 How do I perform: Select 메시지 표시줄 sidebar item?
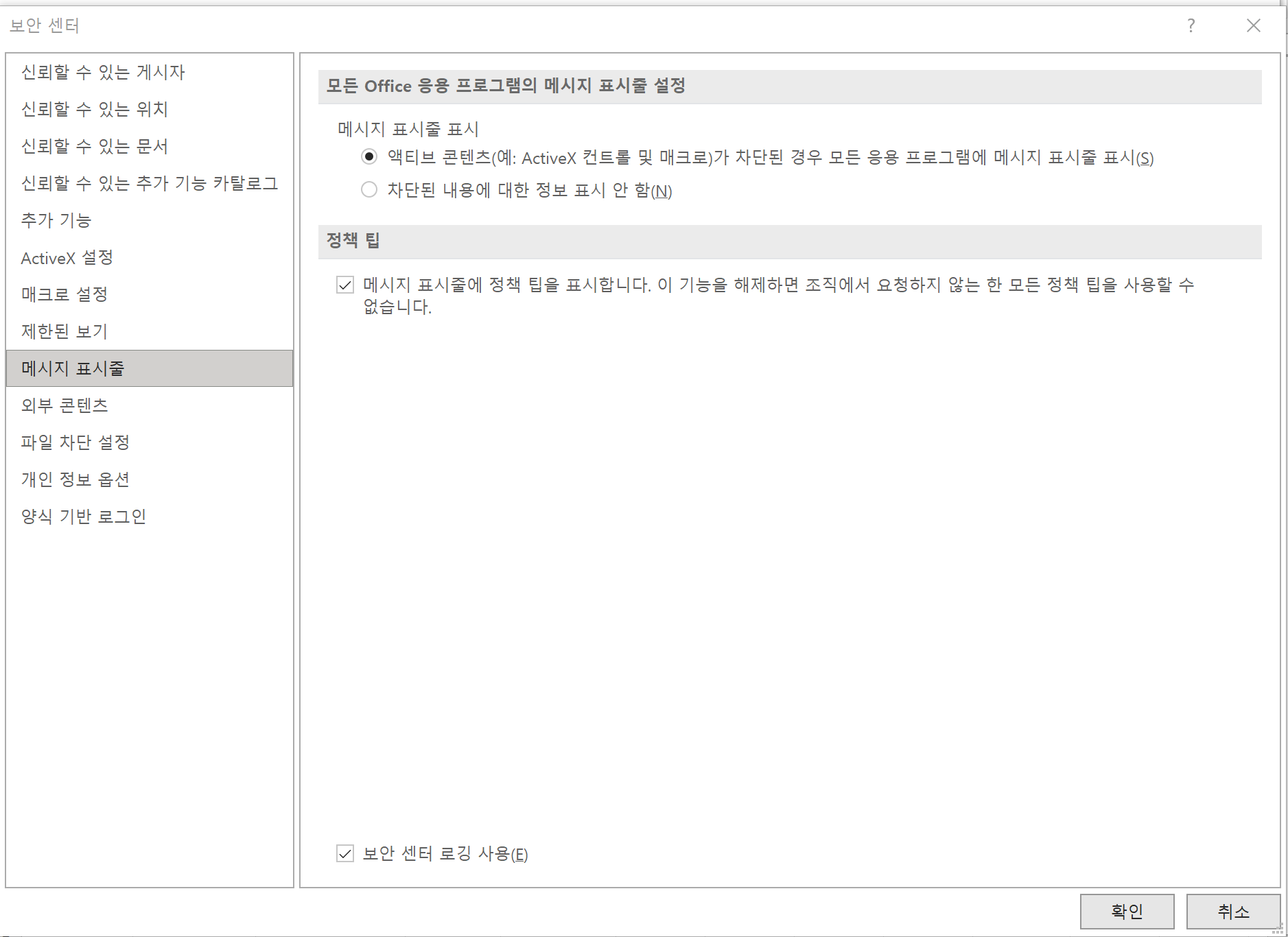pos(150,368)
